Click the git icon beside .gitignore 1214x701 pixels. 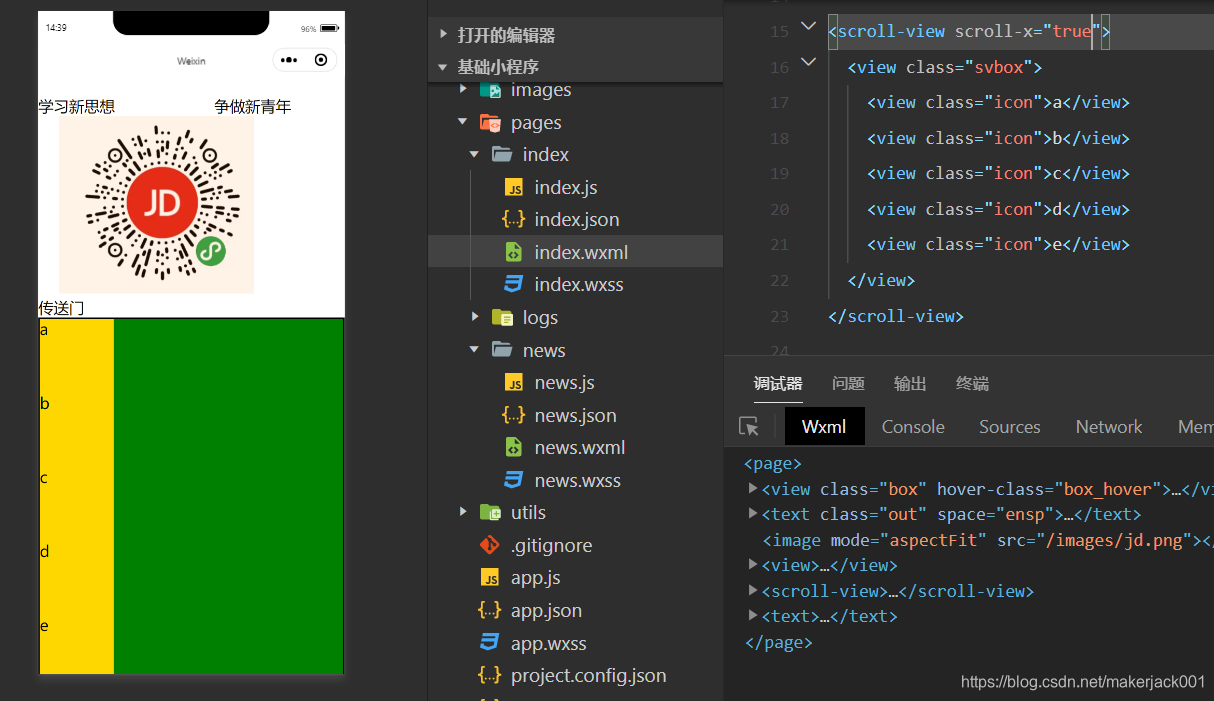490,545
